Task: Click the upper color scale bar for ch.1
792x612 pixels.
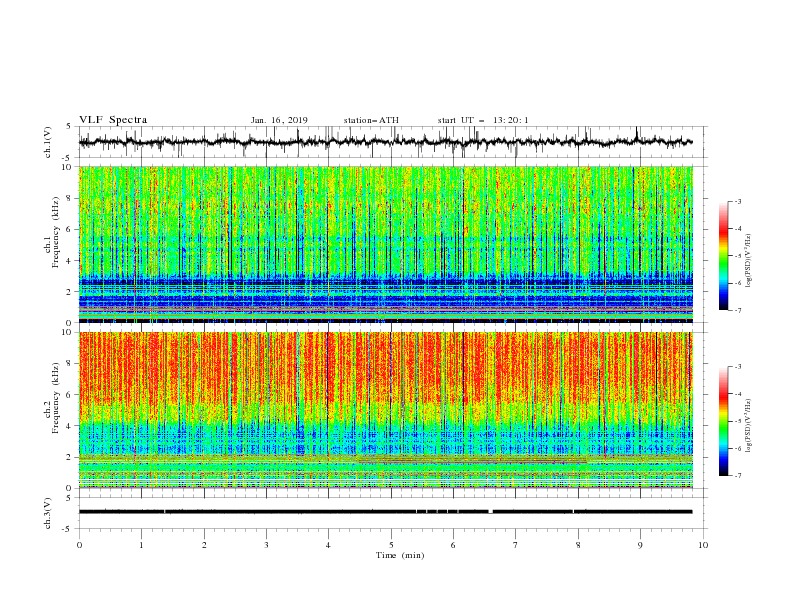Action: [x=723, y=256]
